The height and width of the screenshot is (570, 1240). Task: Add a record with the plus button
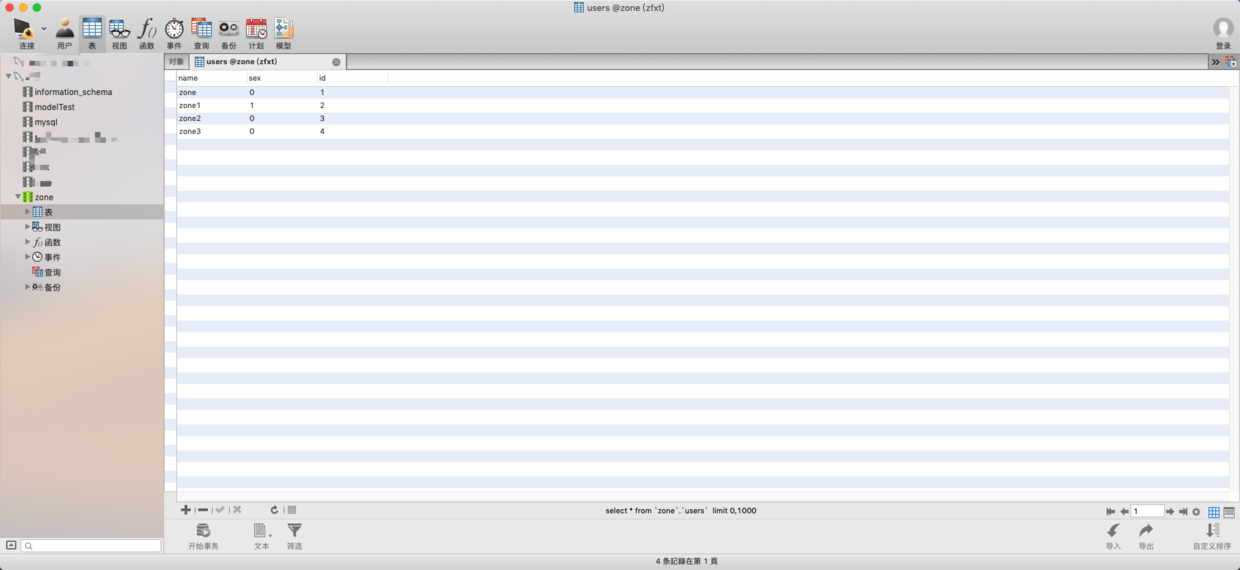click(186, 510)
